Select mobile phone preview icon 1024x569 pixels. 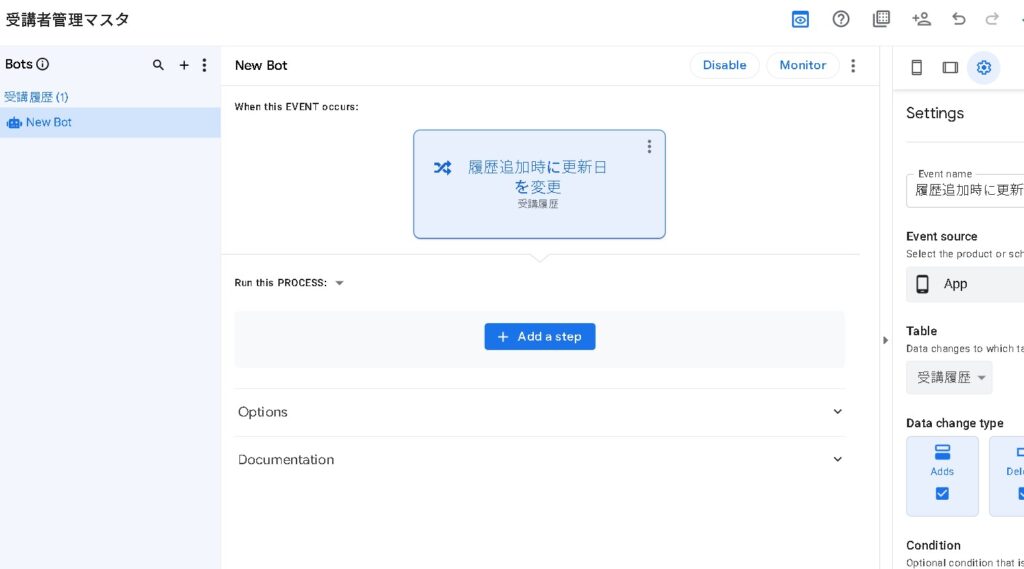pos(916,67)
